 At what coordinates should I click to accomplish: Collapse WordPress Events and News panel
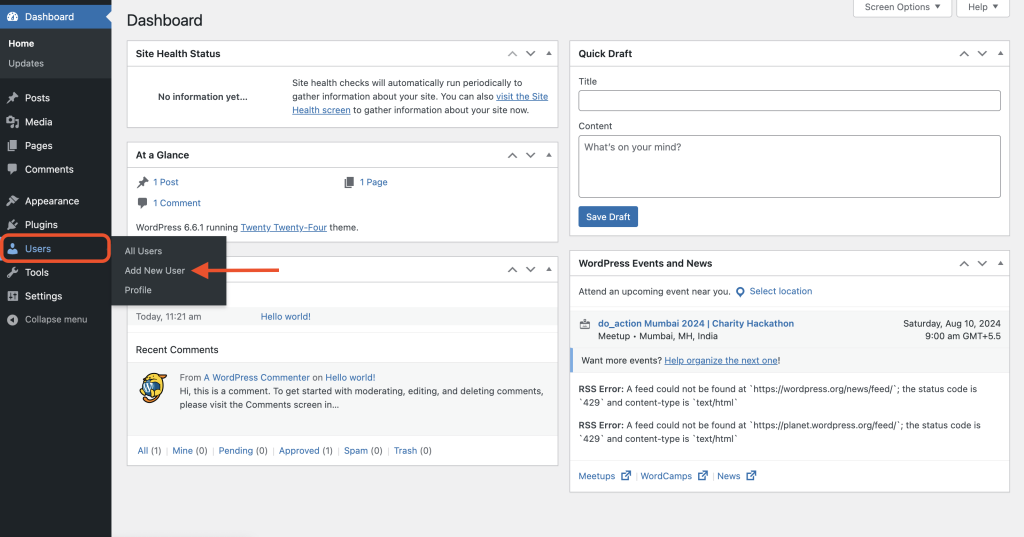1000,263
